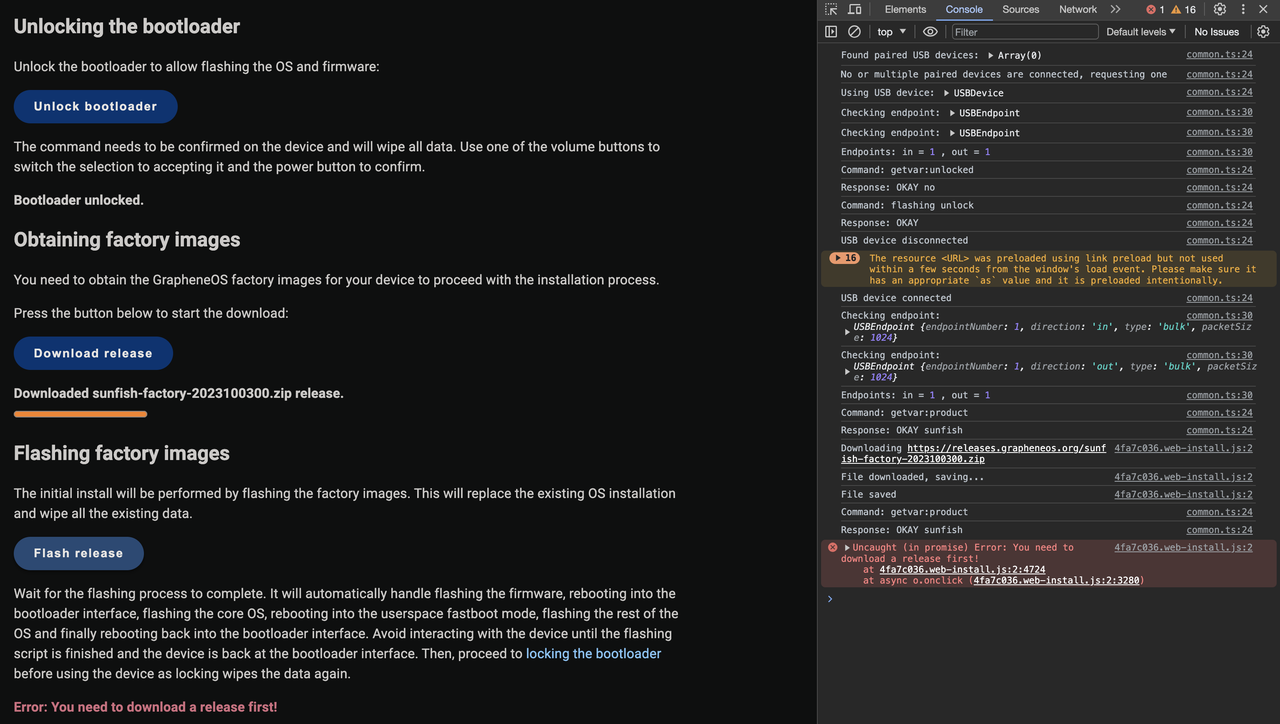Click the File downloaded, saving... log entry
The height and width of the screenshot is (724, 1280).
tap(912, 477)
